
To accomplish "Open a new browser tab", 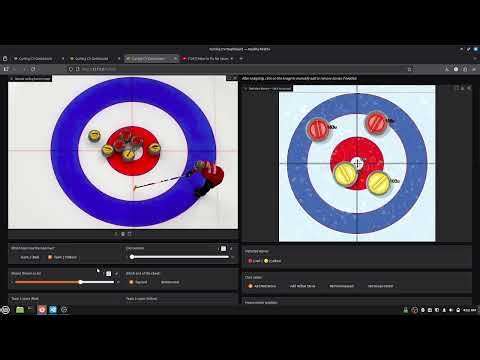I will point(241,59).
